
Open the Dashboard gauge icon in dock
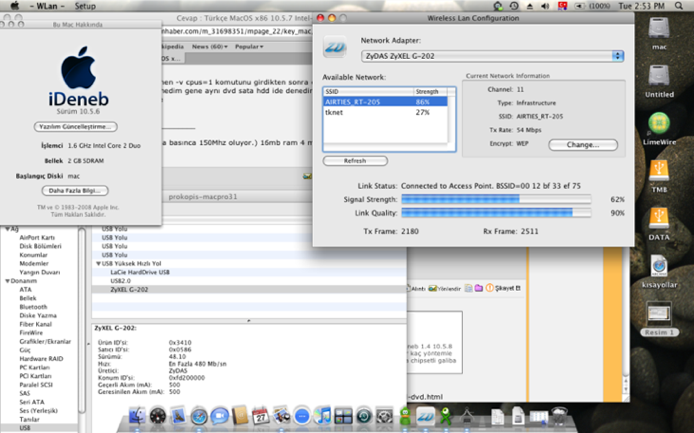point(158,415)
